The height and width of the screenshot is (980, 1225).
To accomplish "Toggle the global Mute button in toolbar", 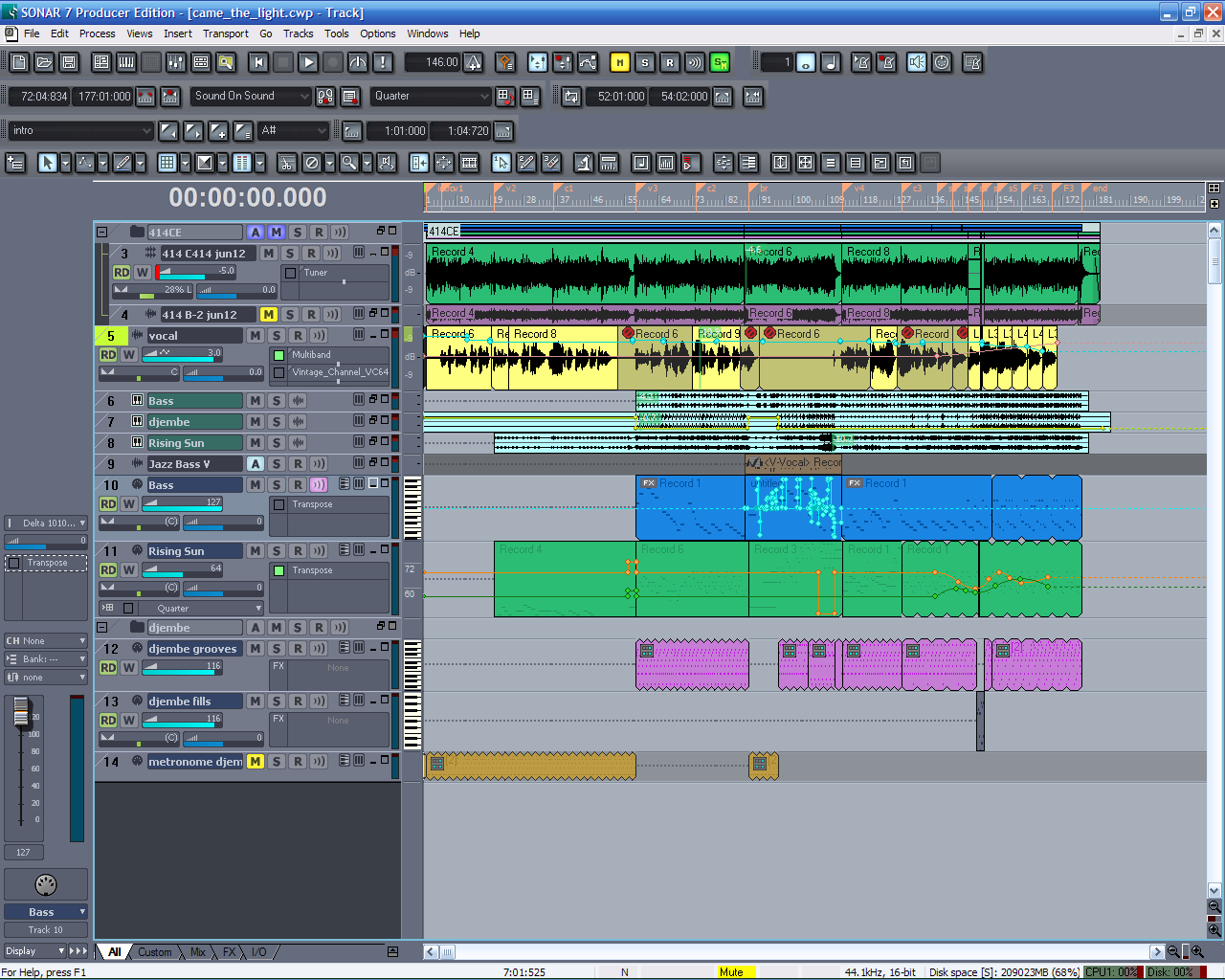I will (x=620, y=62).
